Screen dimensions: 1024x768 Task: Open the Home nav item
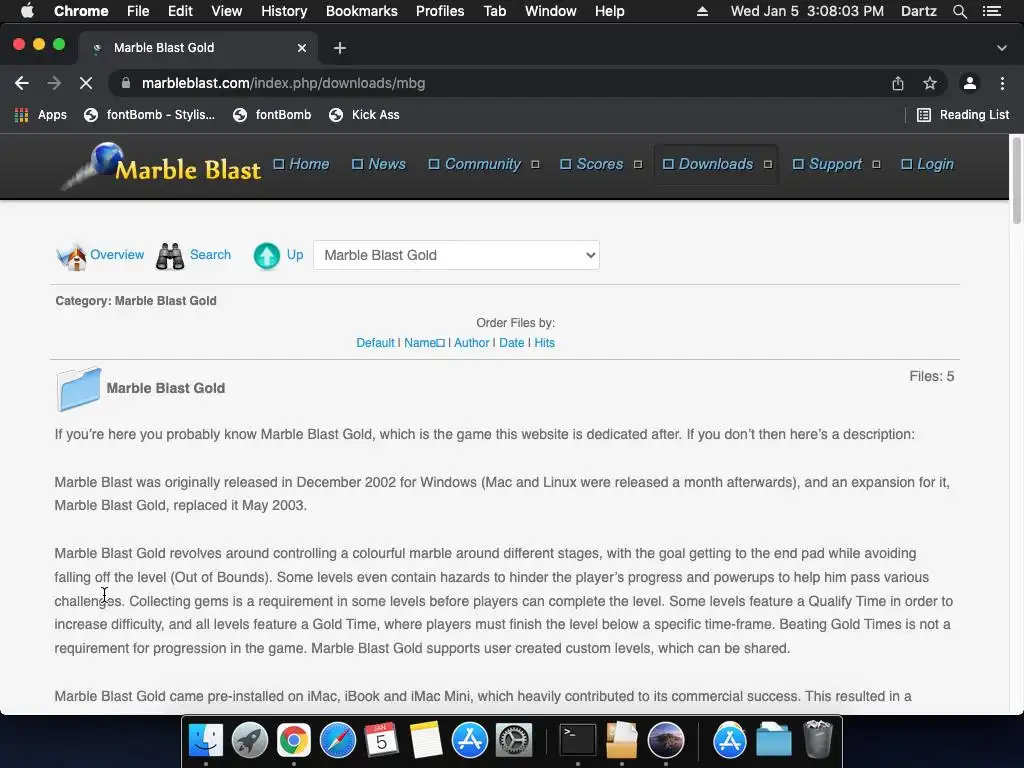point(302,164)
